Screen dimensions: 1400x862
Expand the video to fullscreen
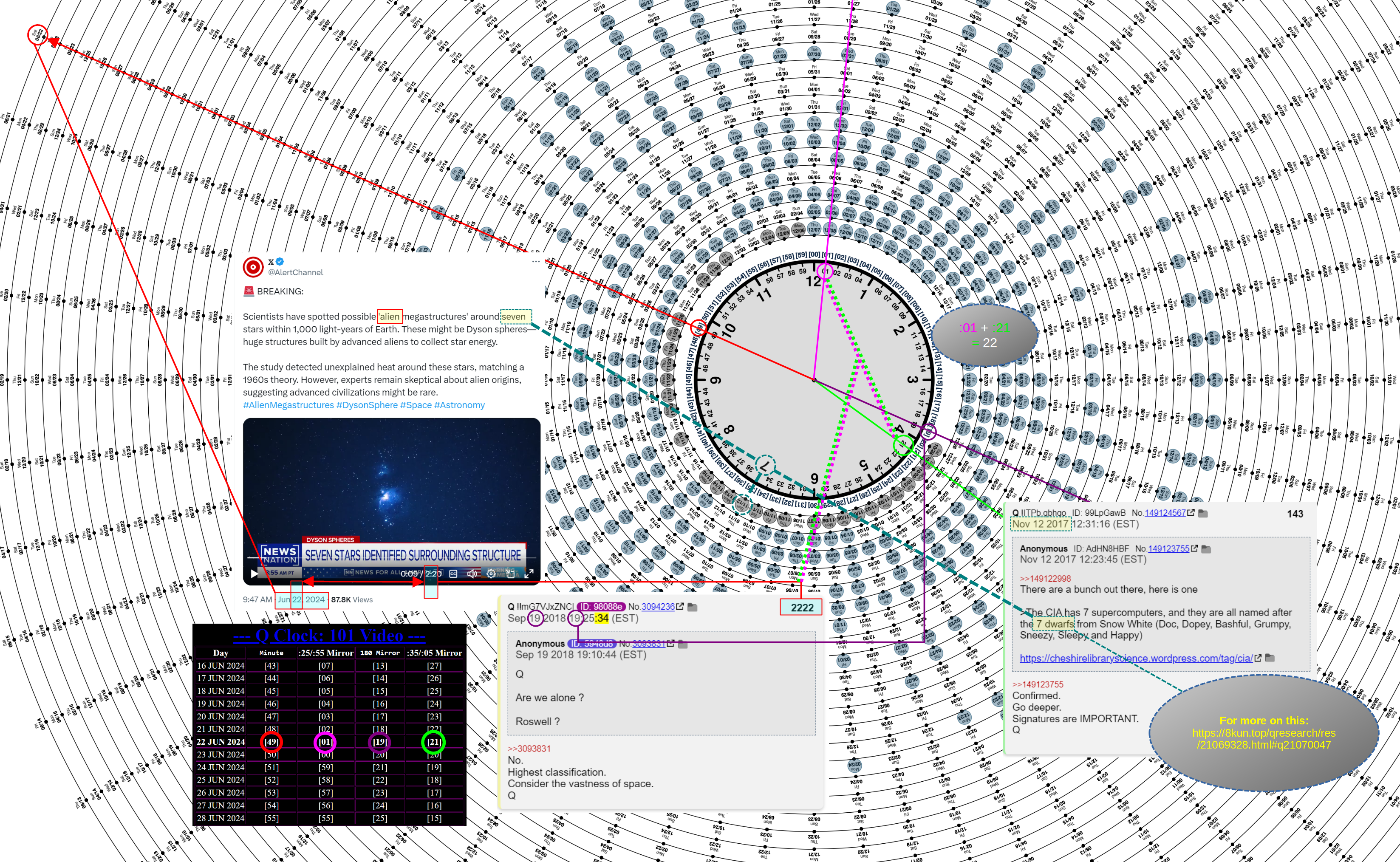[x=529, y=574]
